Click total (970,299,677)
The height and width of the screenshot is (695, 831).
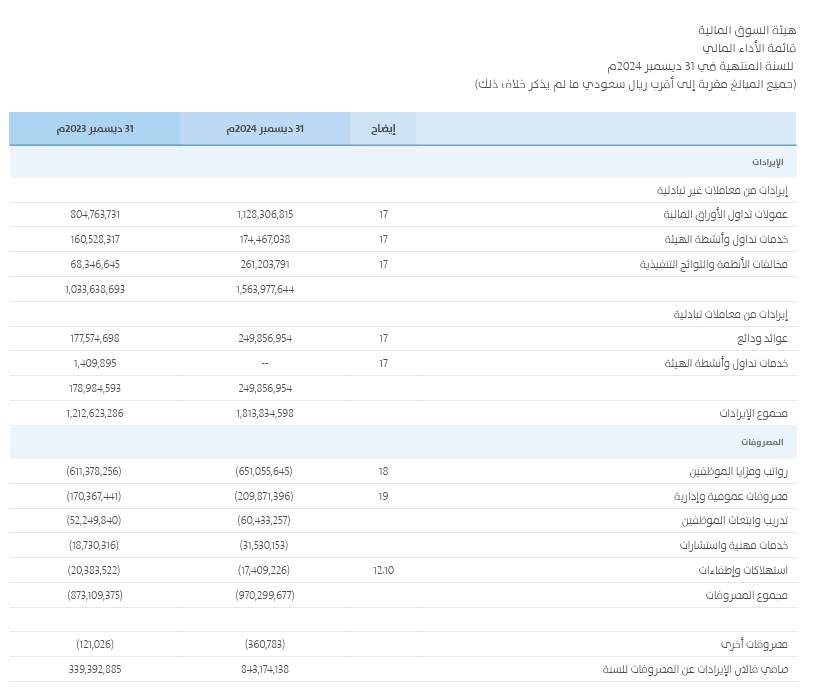[265, 595]
